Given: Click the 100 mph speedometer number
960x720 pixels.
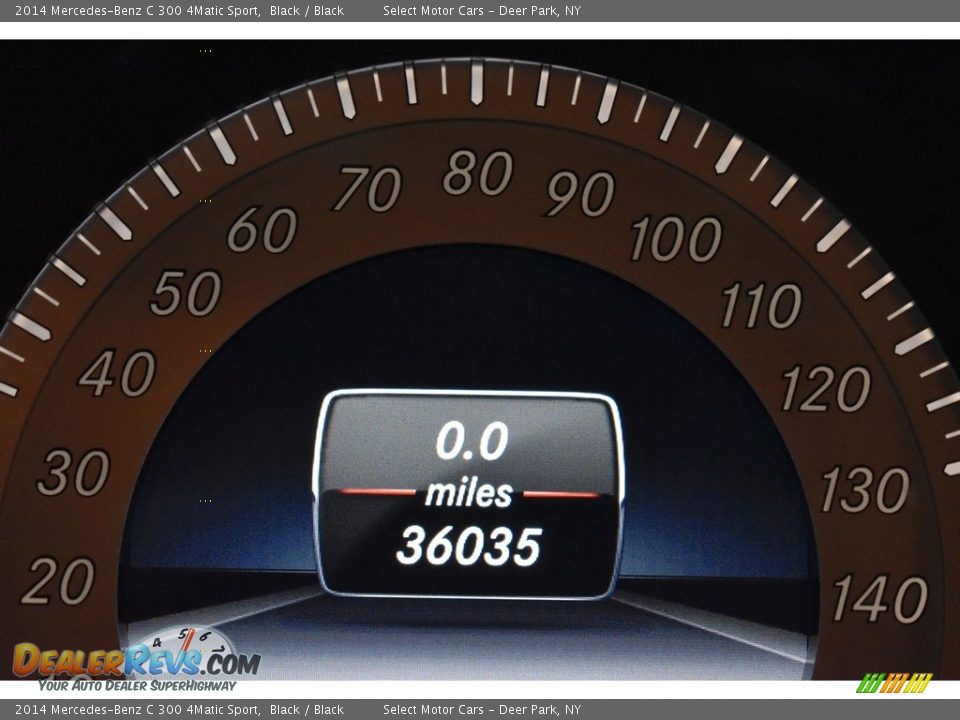Looking at the screenshot, I should coord(677,238).
